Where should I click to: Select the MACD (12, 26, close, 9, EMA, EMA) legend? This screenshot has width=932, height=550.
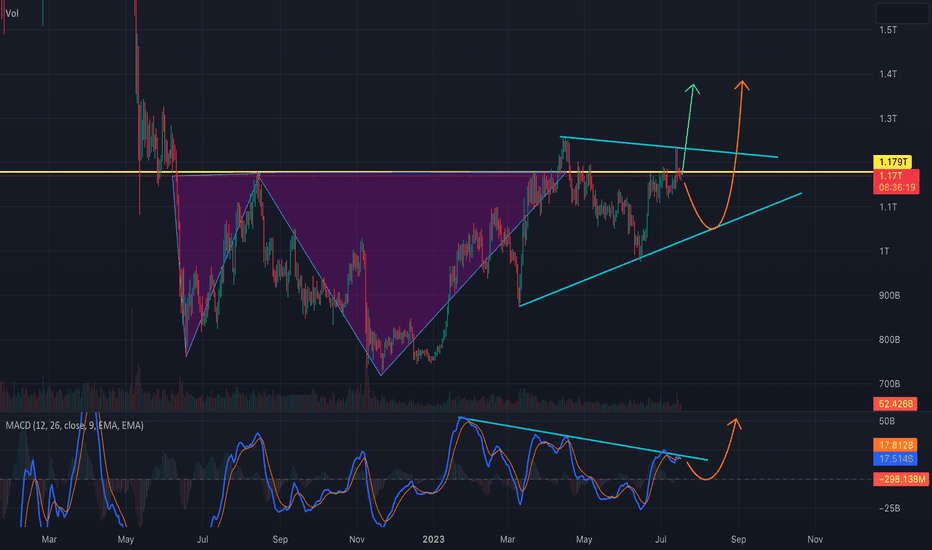click(74, 425)
